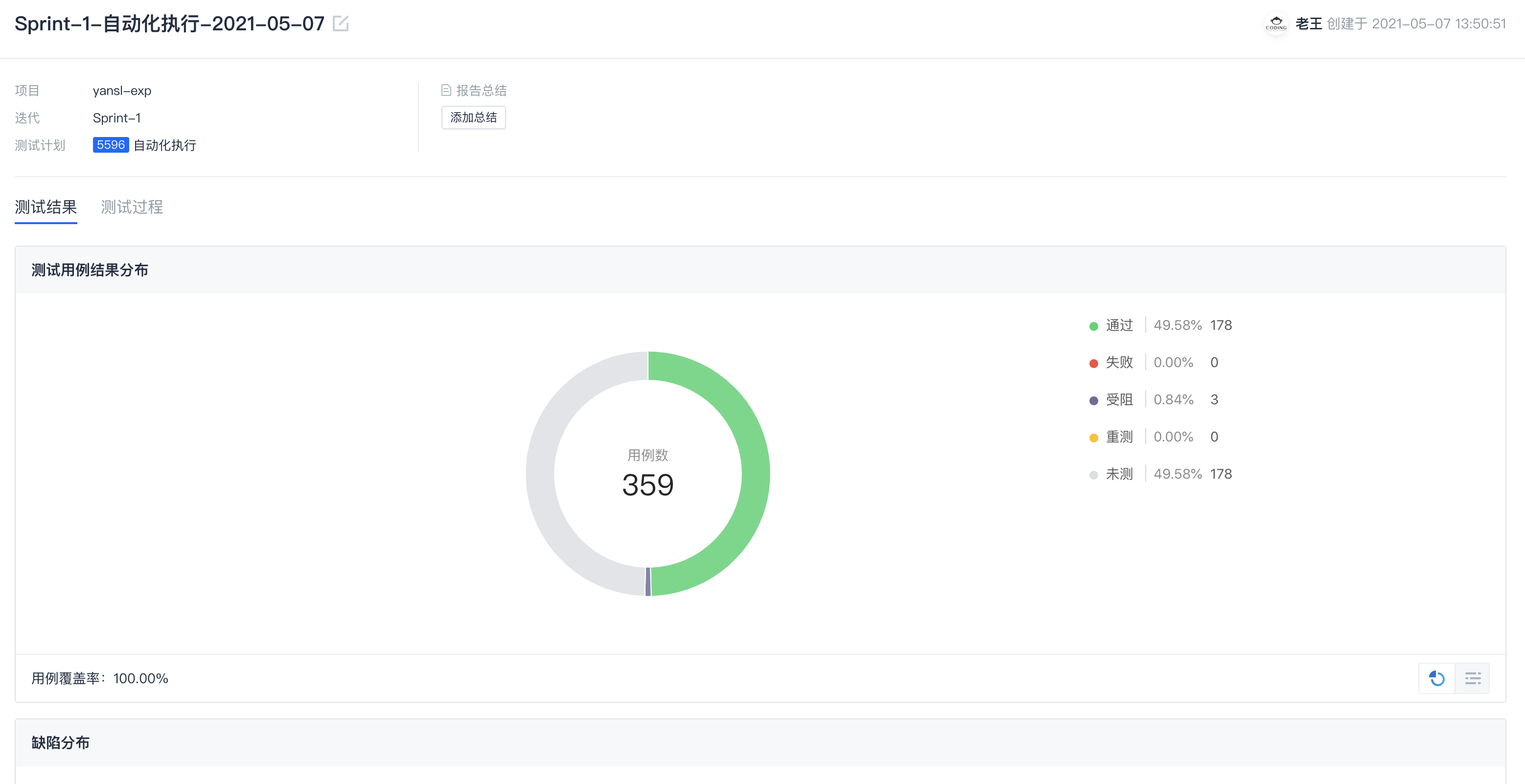Click the 自动化执行 test plan name

click(164, 145)
